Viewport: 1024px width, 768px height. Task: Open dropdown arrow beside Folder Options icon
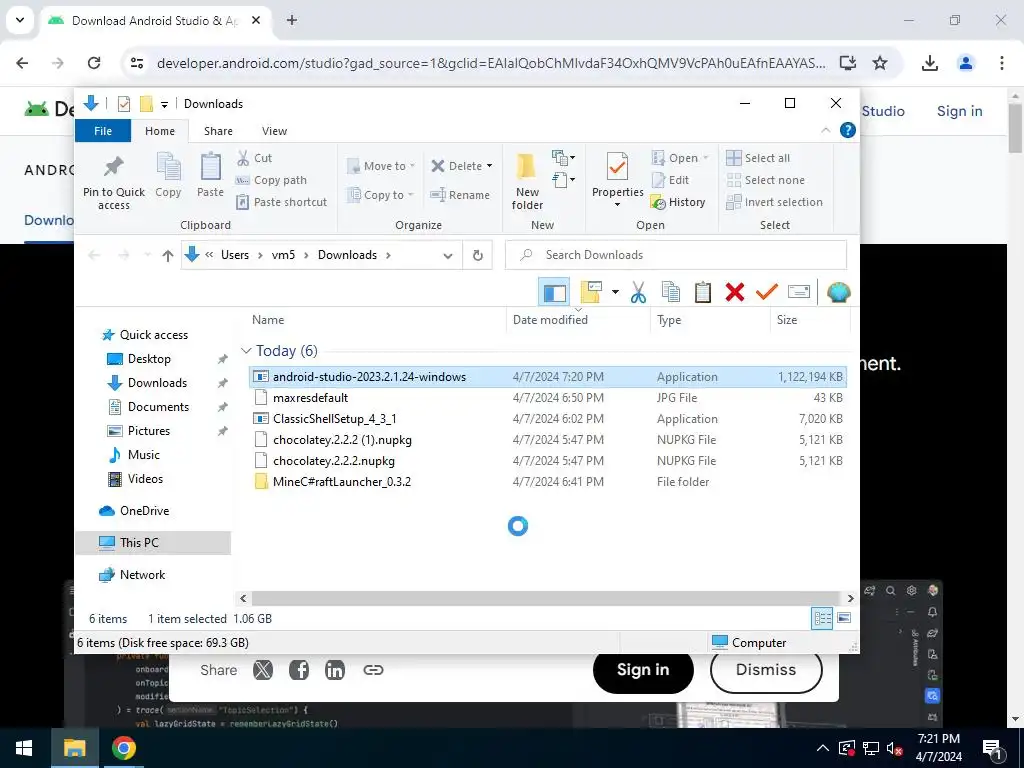[x=615, y=293]
